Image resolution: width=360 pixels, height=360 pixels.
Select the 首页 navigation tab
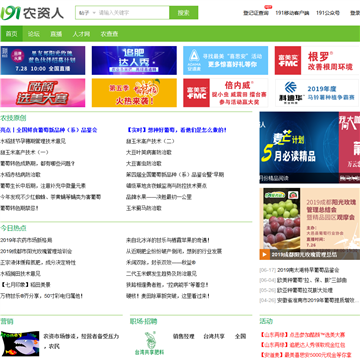coord(12,34)
